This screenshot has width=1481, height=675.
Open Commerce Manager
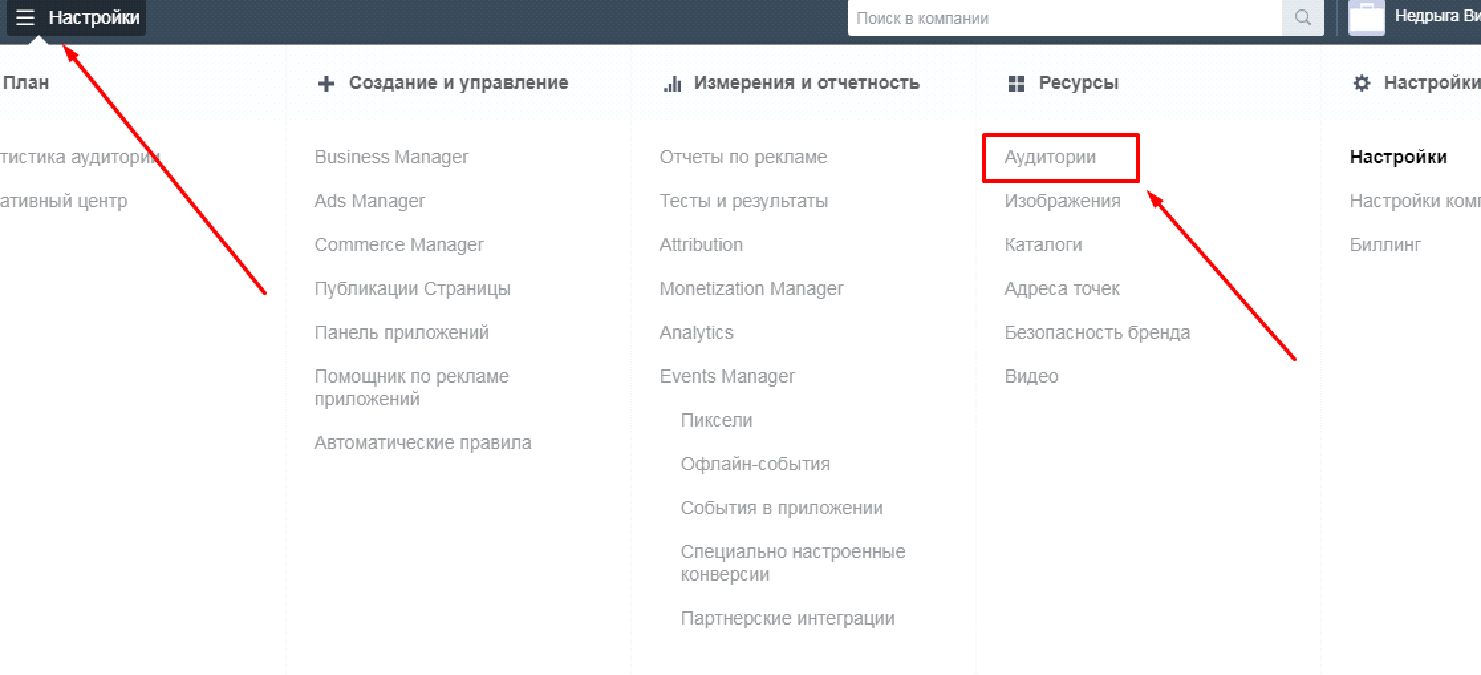click(399, 245)
